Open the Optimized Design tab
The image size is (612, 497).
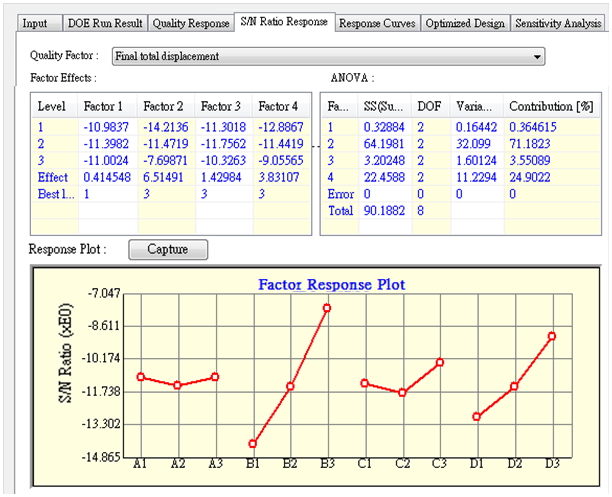point(465,23)
